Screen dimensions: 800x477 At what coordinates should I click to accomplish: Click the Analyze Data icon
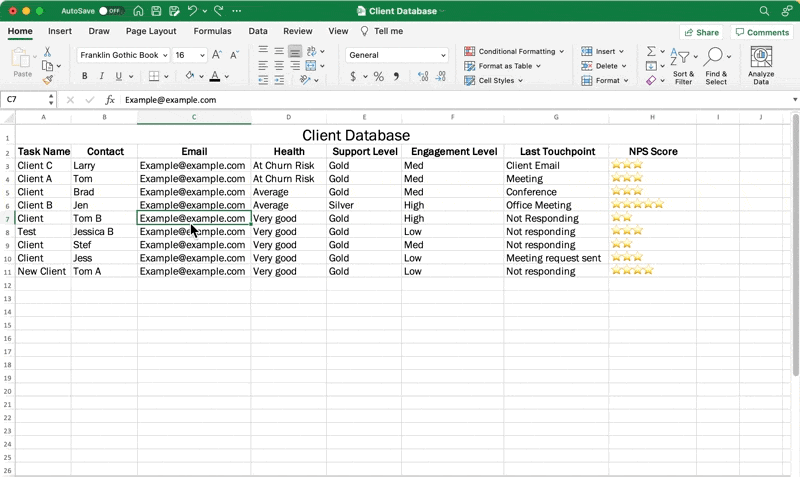coord(760,58)
